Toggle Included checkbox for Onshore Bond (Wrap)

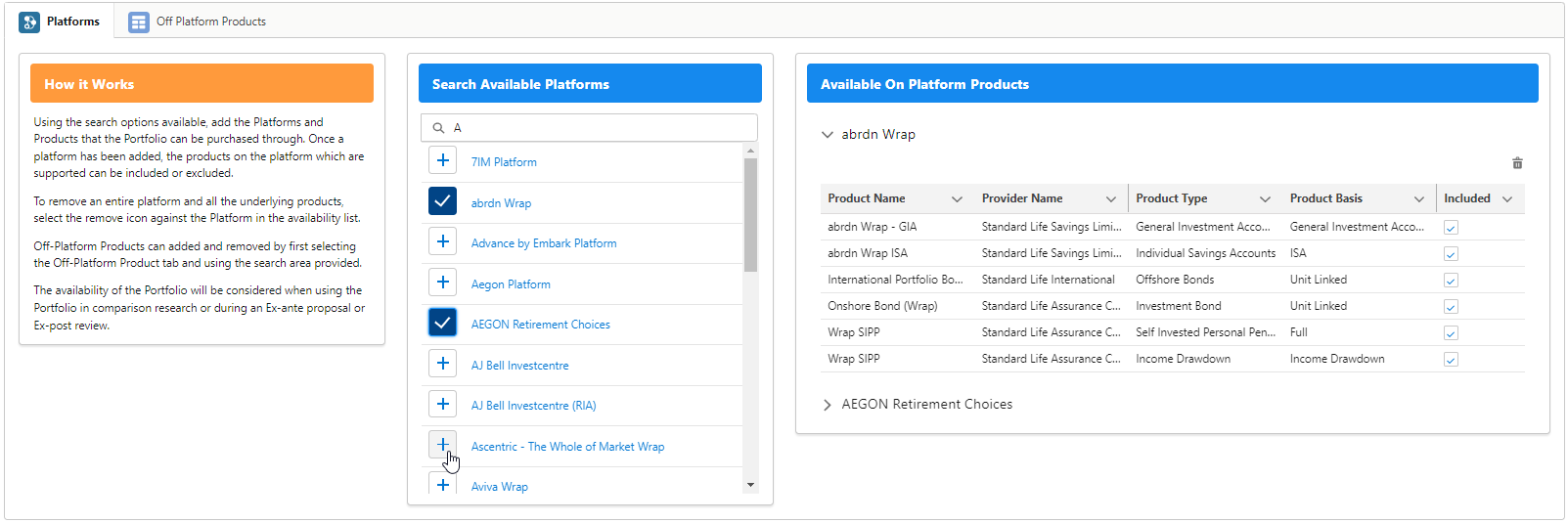(x=1451, y=307)
